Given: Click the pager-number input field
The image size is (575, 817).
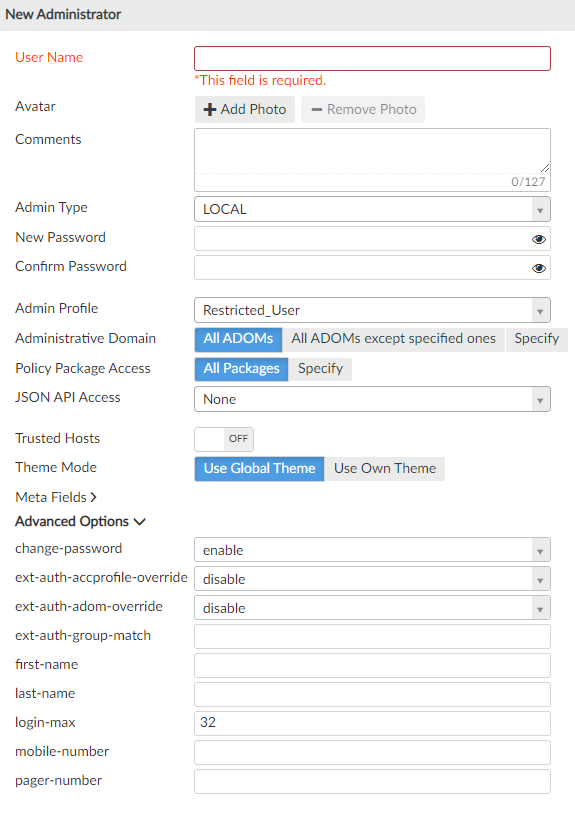Looking at the screenshot, I should point(372,782).
